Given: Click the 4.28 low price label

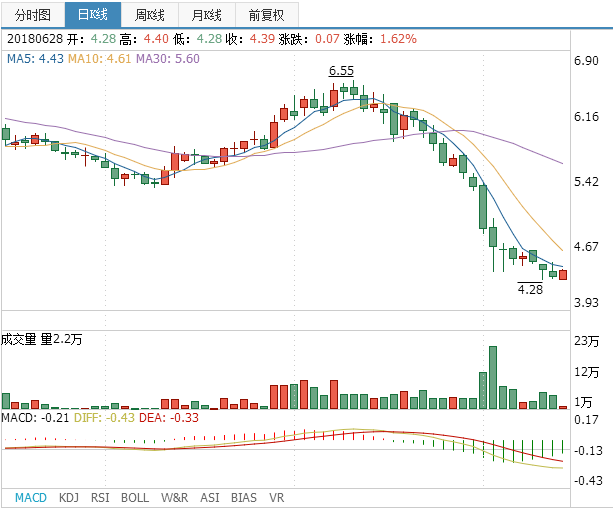Looking at the screenshot, I should point(530,289).
